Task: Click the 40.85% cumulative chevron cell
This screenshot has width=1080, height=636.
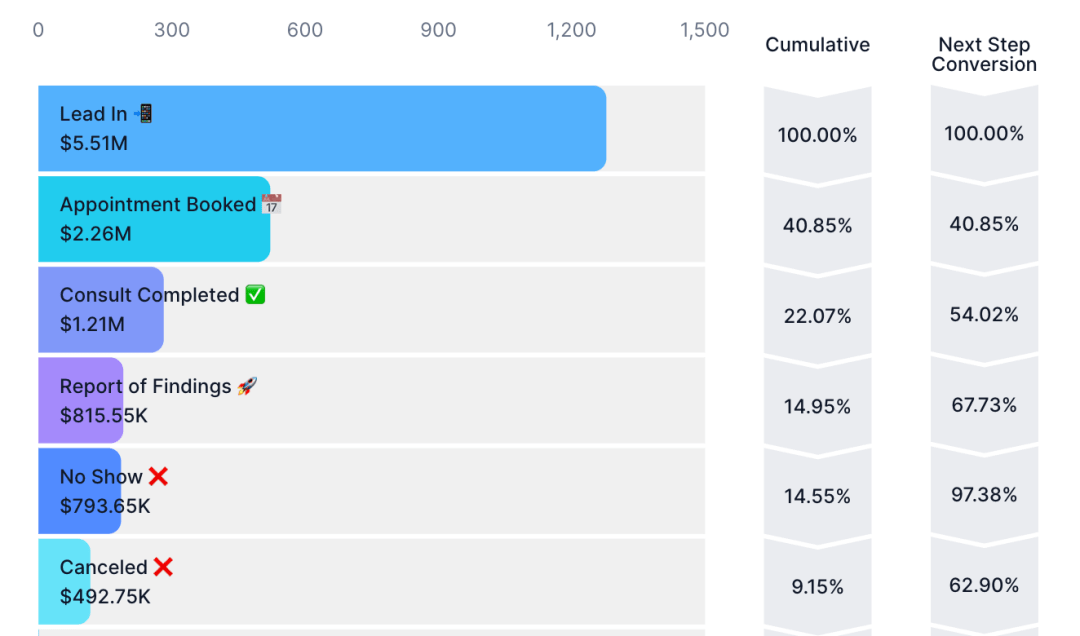Action: [818, 225]
